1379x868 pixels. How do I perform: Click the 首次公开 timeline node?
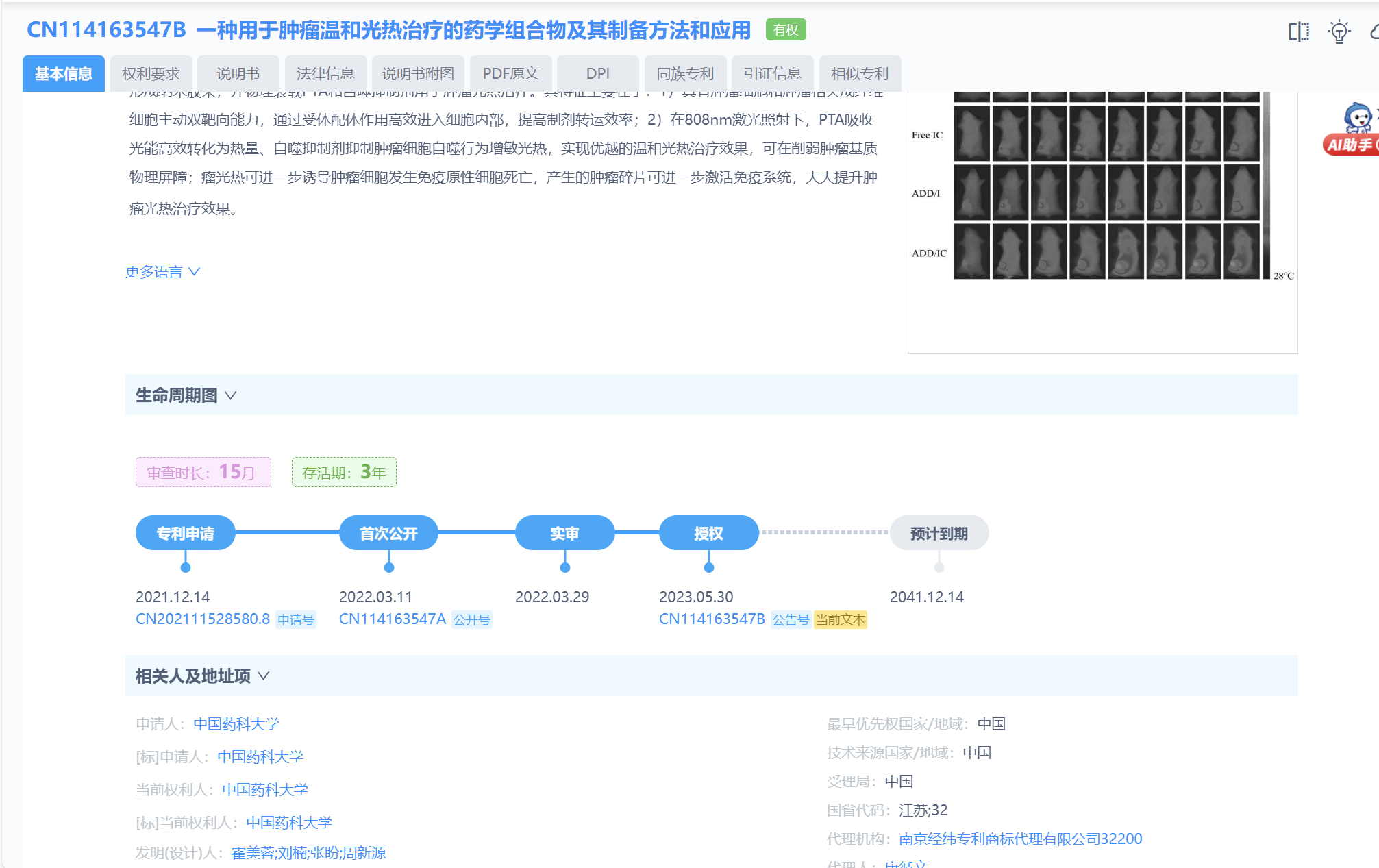pos(388,533)
